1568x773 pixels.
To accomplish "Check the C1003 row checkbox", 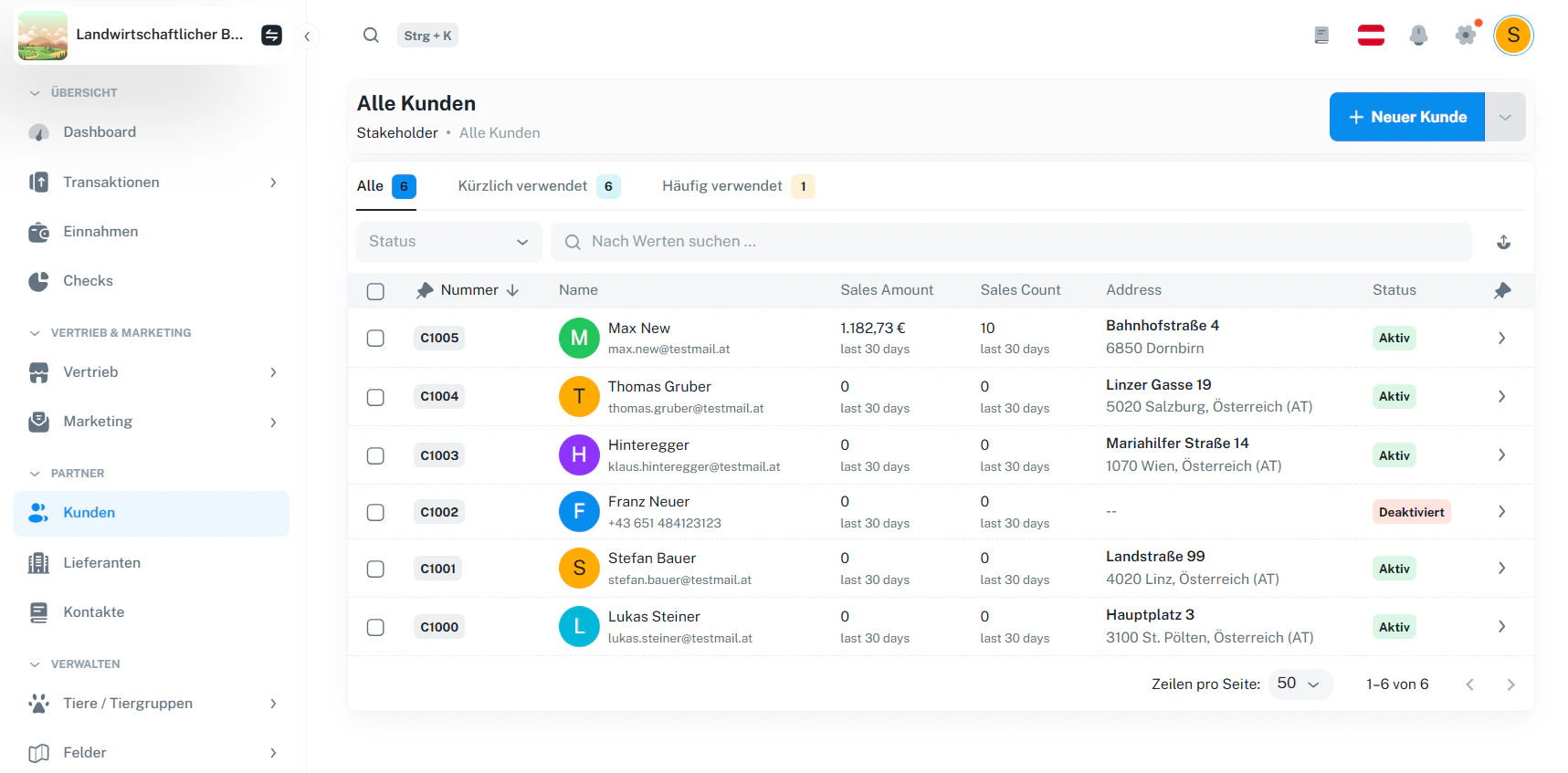I will coord(375,455).
